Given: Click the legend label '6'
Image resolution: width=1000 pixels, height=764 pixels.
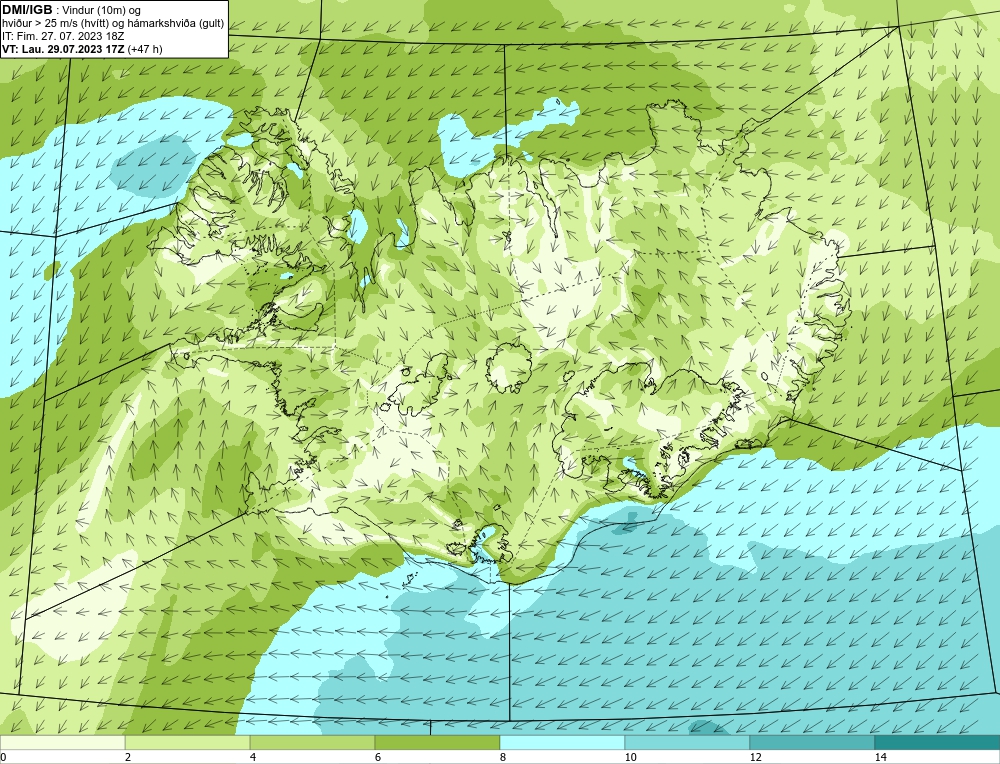Looking at the screenshot, I should 378,757.
